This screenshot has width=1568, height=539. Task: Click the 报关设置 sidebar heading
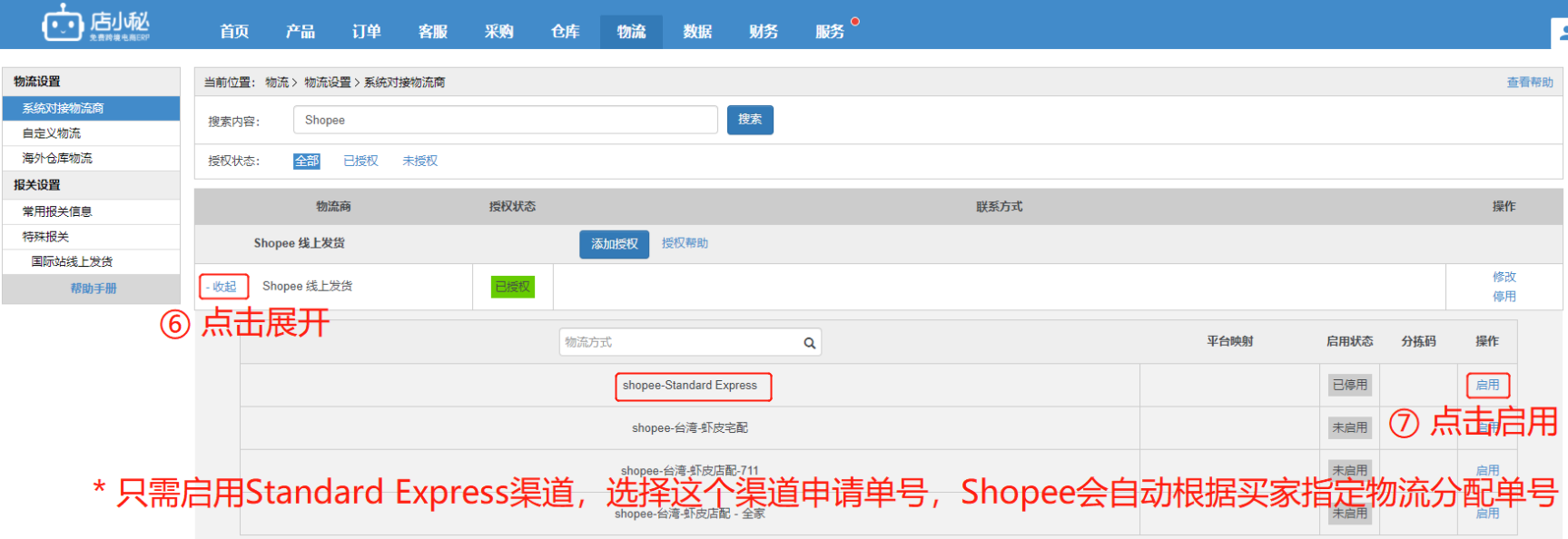coord(37,185)
